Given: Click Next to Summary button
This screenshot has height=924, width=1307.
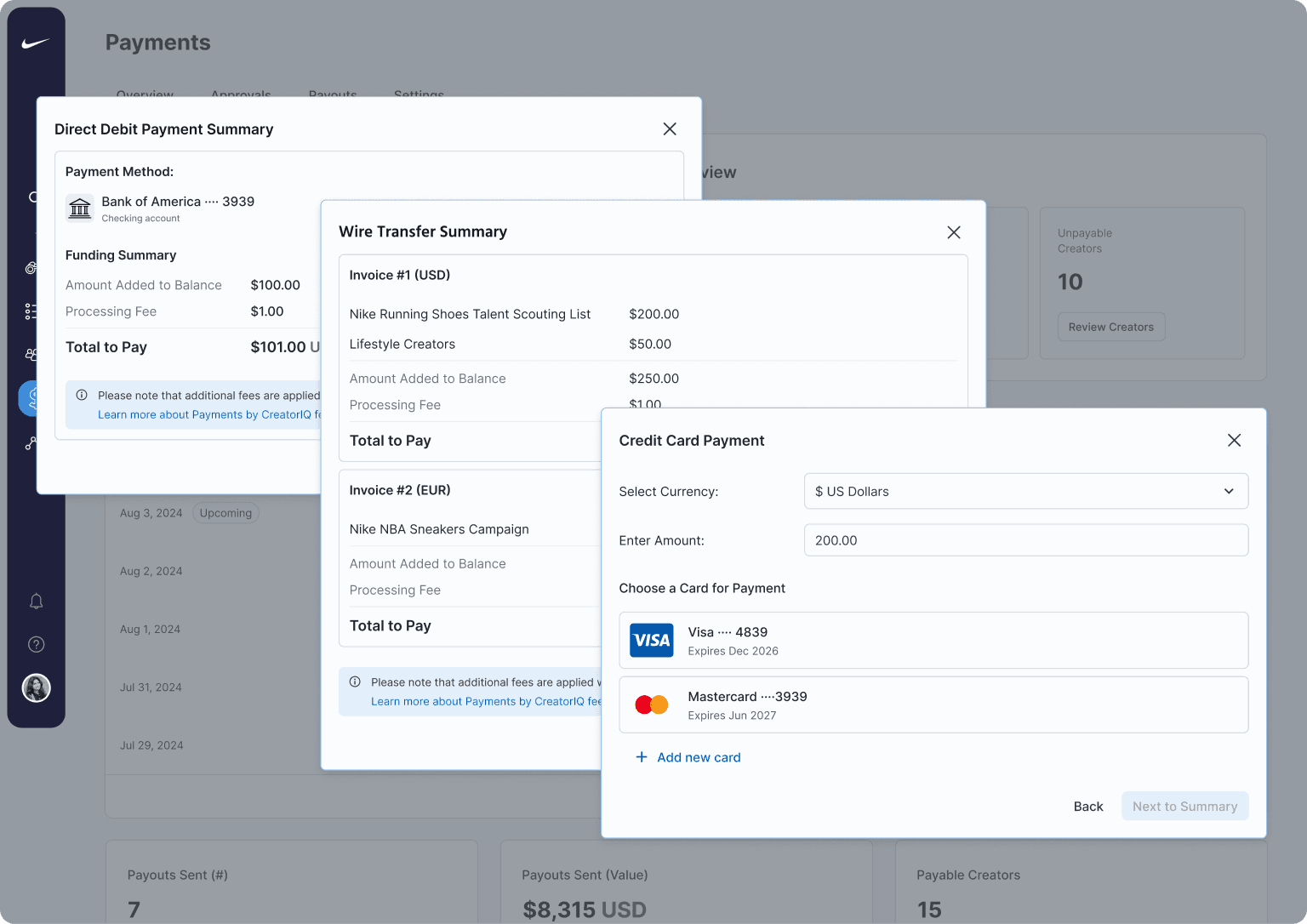Looking at the screenshot, I should [x=1184, y=807].
